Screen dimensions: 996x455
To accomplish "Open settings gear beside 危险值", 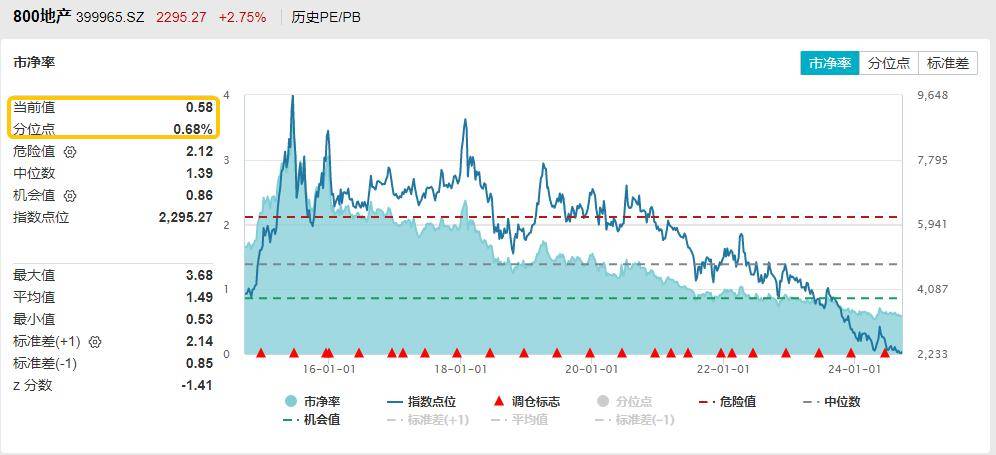I will [70, 152].
